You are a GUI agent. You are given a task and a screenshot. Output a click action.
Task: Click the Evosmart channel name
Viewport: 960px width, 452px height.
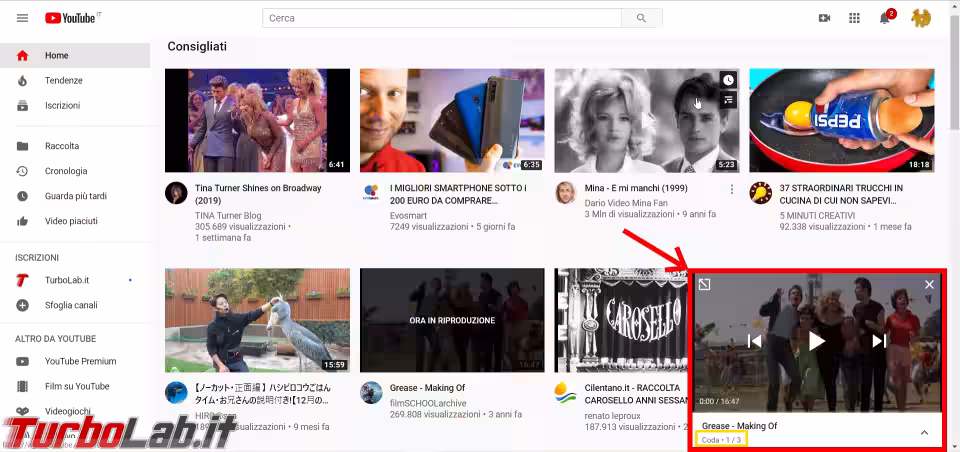[x=408, y=216]
